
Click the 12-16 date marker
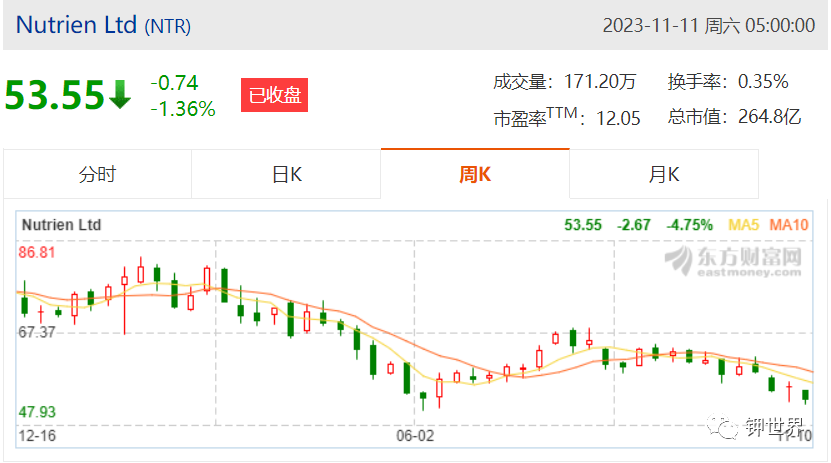[x=37, y=436]
